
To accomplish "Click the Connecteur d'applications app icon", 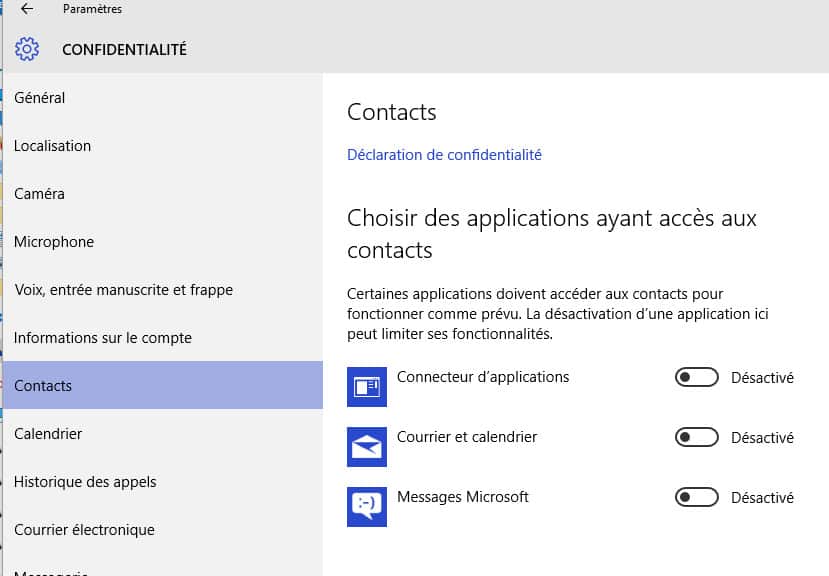I will pyautogui.click(x=367, y=387).
